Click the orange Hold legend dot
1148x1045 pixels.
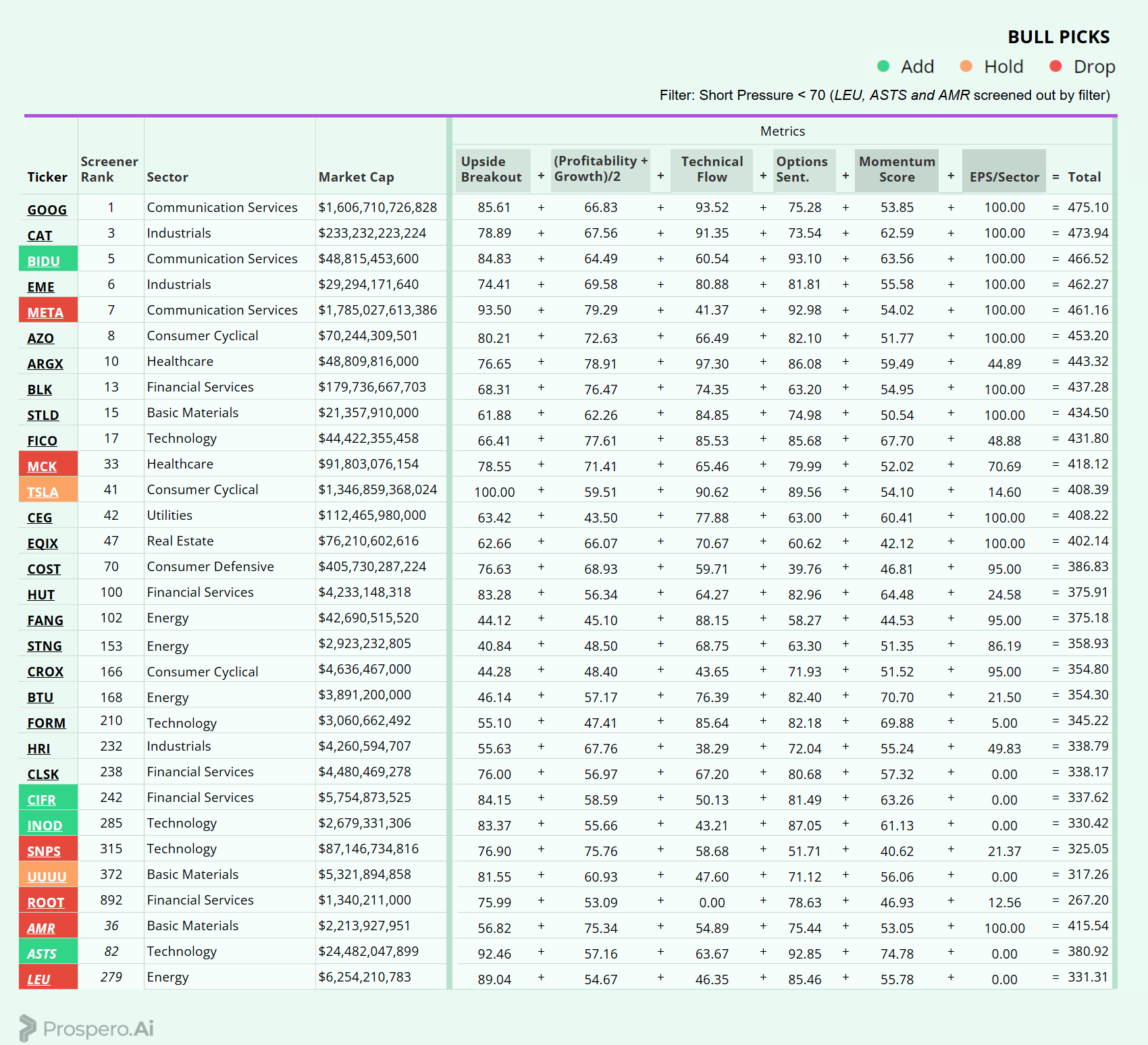(966, 66)
